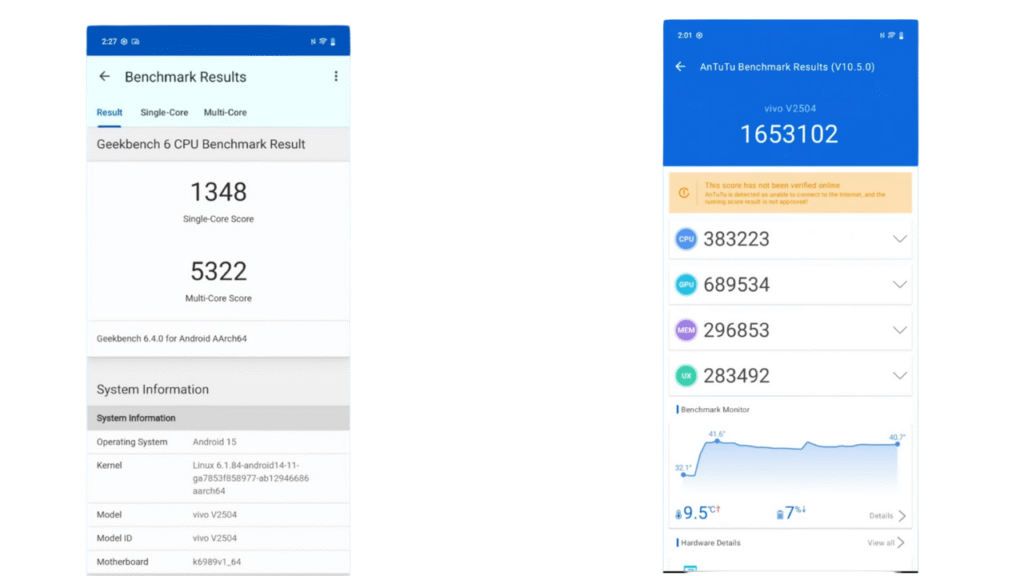
Task: Tap the battery icon beside 7%
Action: click(780, 515)
